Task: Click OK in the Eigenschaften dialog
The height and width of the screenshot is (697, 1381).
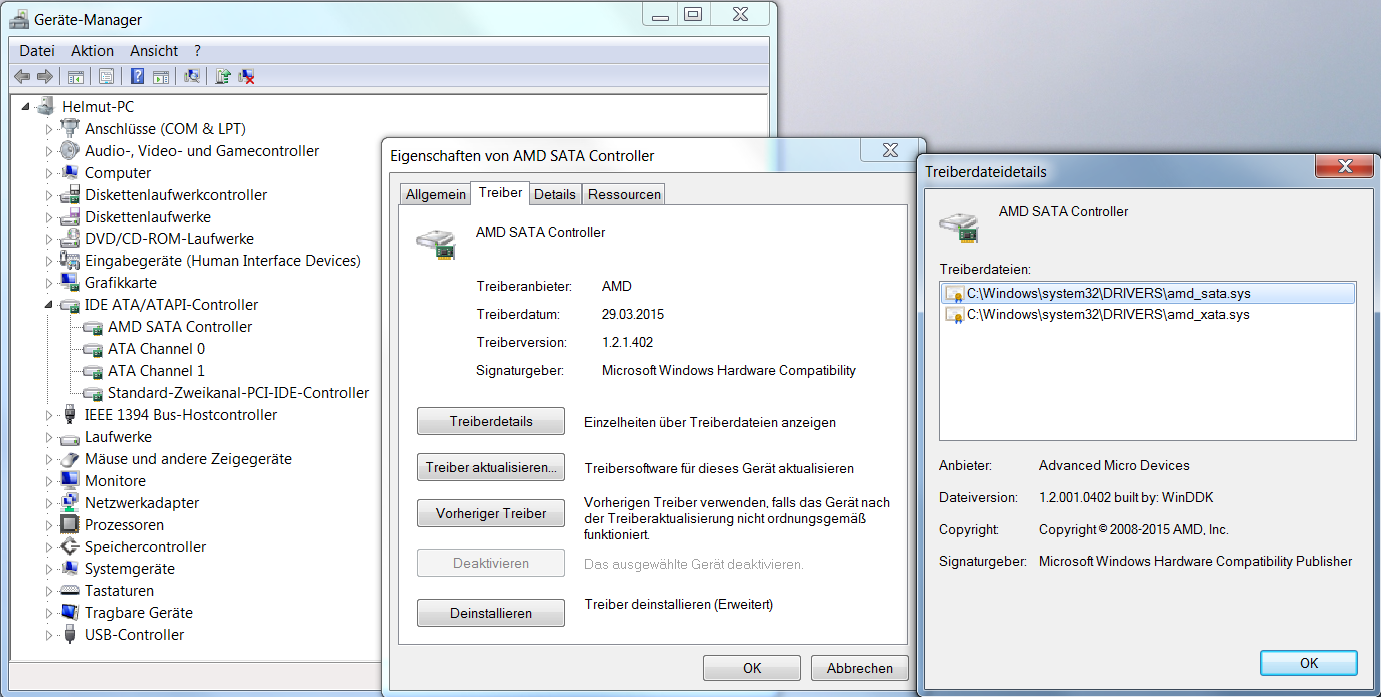Action: click(752, 668)
